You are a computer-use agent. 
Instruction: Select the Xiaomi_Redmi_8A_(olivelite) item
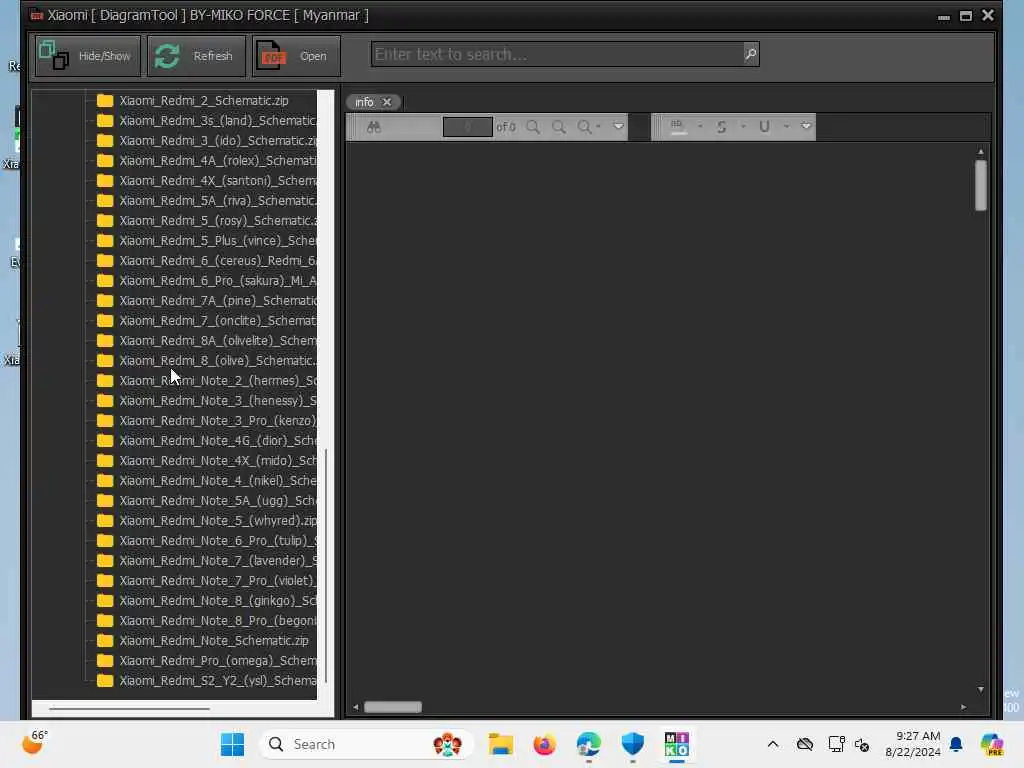coord(217,341)
